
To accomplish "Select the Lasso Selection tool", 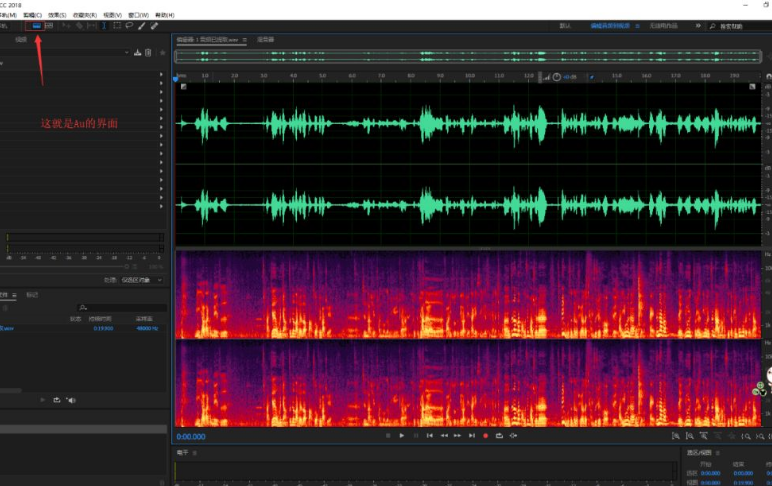I will 129,26.
